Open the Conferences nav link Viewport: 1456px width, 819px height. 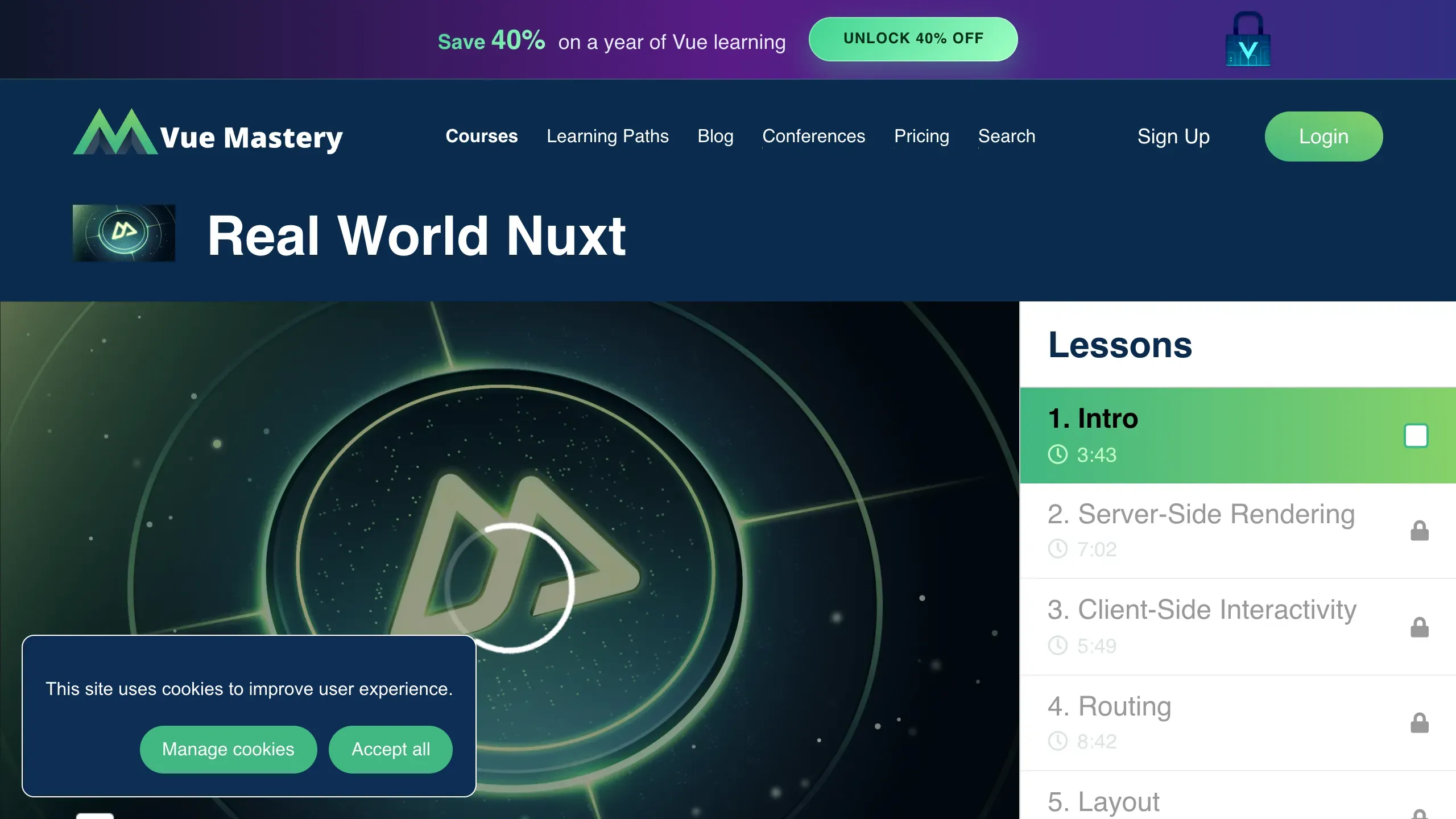[813, 136]
